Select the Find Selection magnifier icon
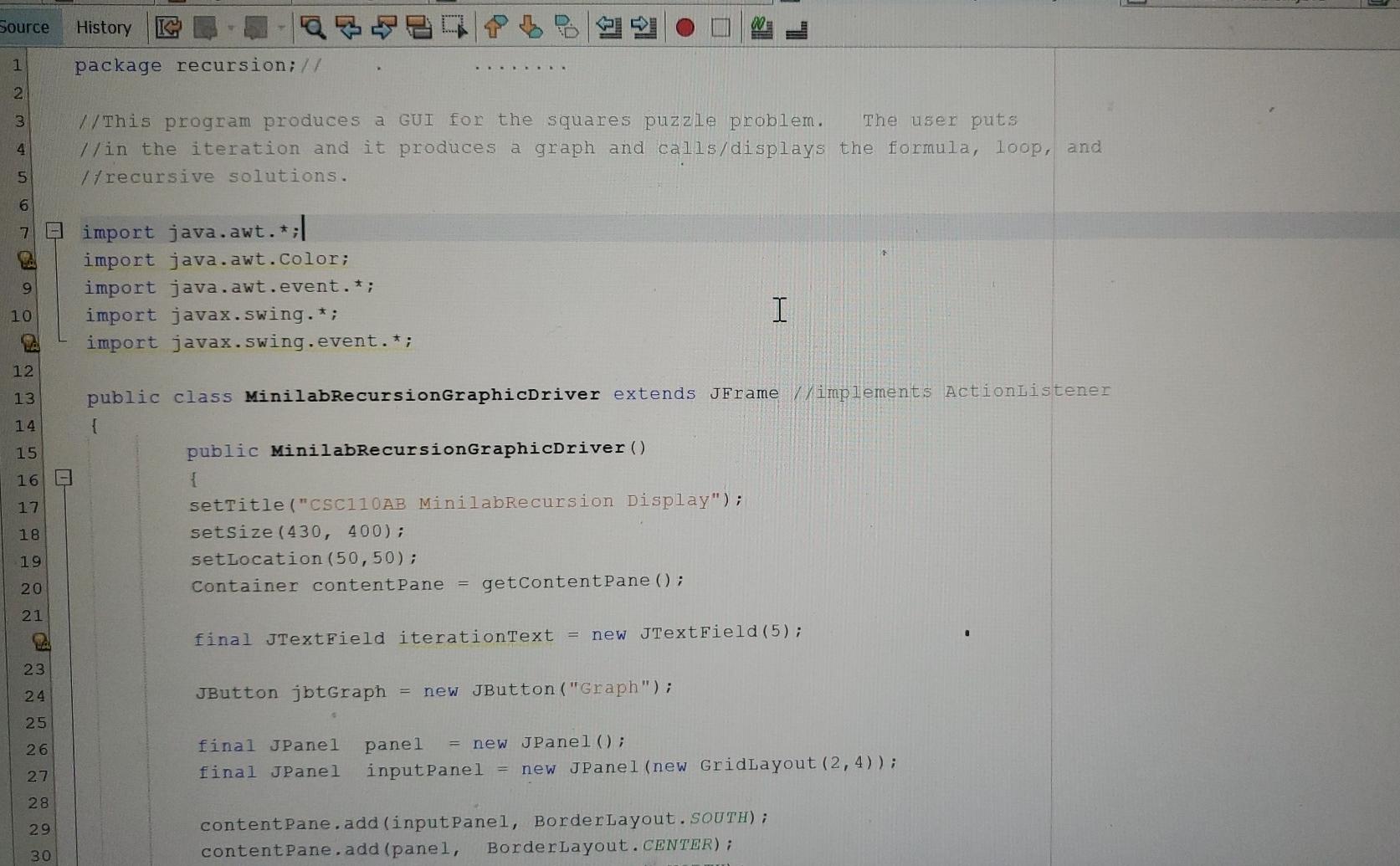Image resolution: width=1400 pixels, height=866 pixels. (x=314, y=29)
